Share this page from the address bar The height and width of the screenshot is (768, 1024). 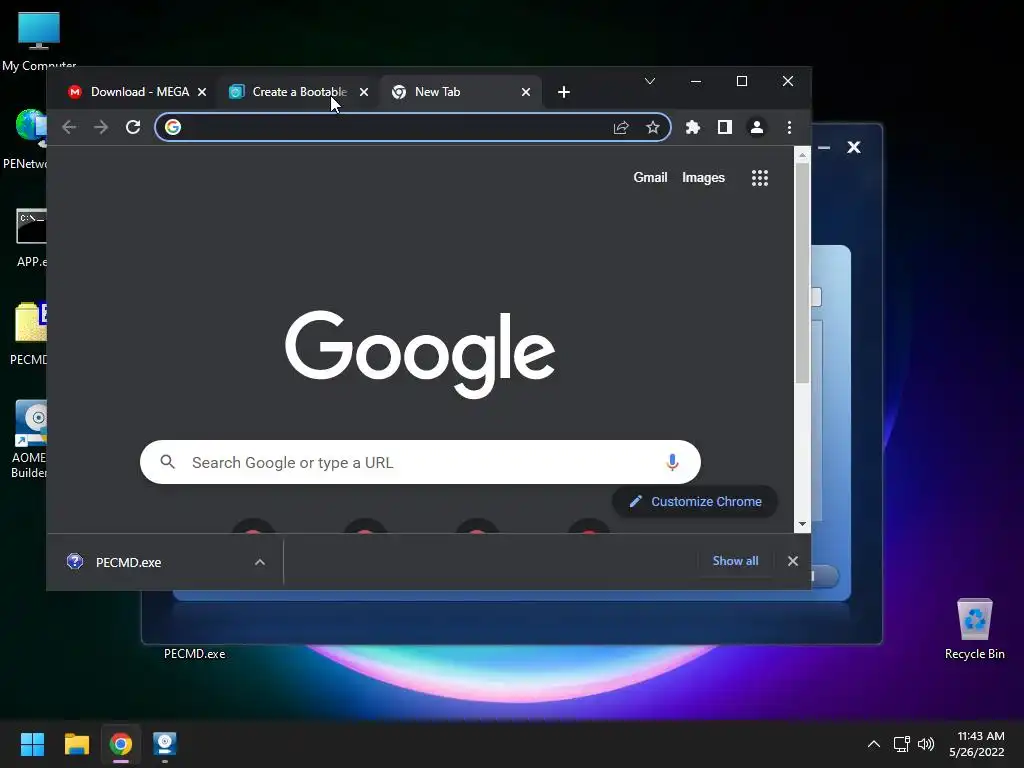tap(621, 127)
